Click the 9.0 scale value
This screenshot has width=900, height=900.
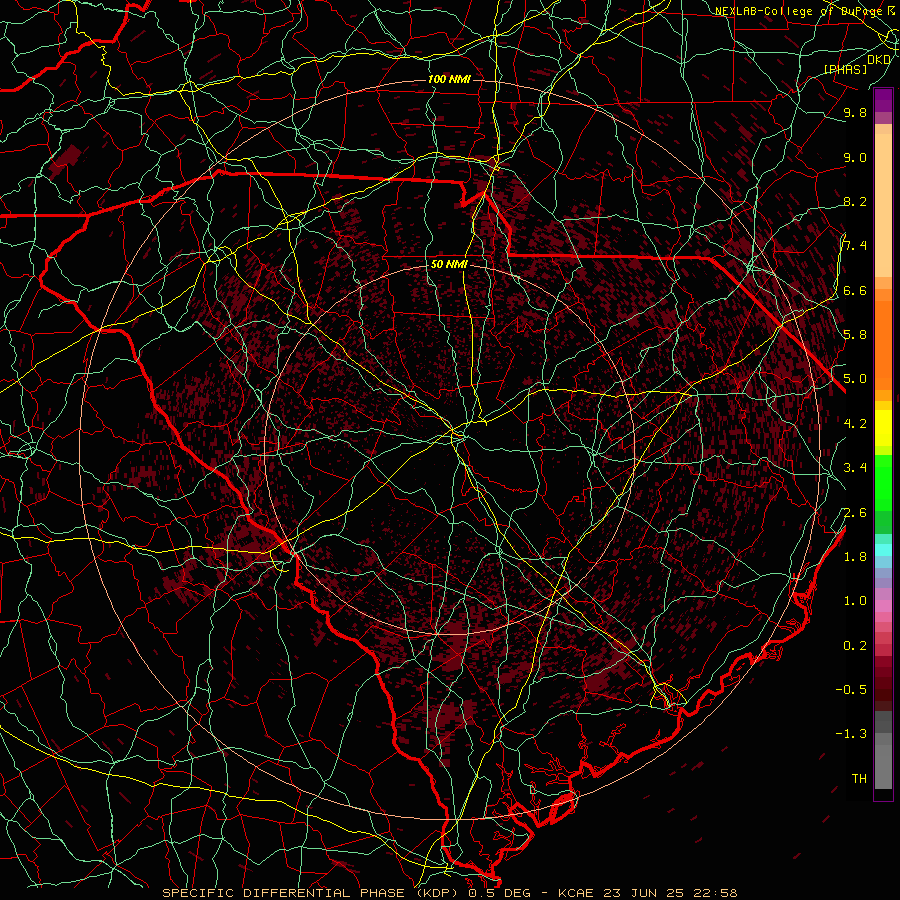pos(855,157)
